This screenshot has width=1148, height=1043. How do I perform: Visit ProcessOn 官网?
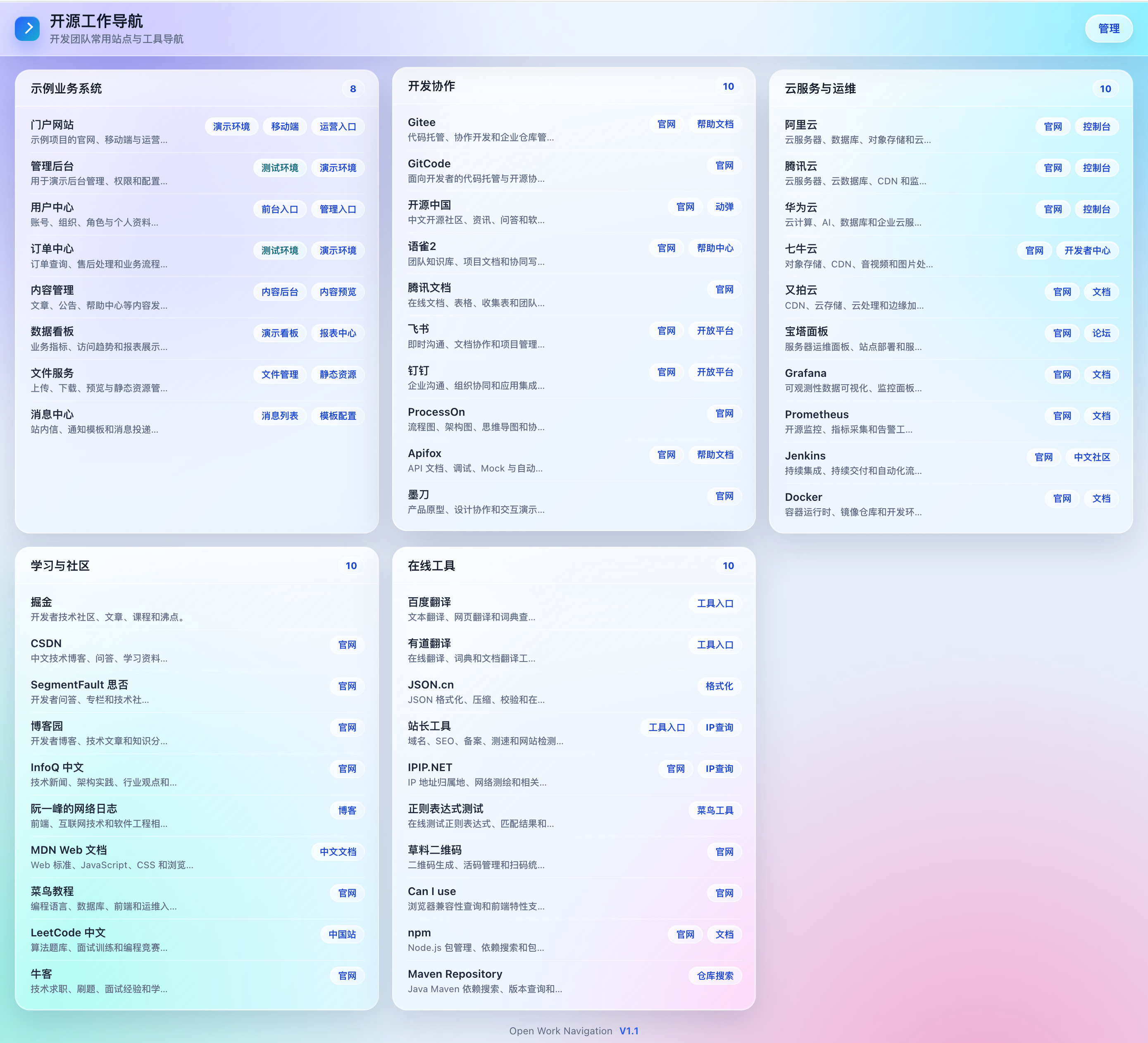[724, 413]
